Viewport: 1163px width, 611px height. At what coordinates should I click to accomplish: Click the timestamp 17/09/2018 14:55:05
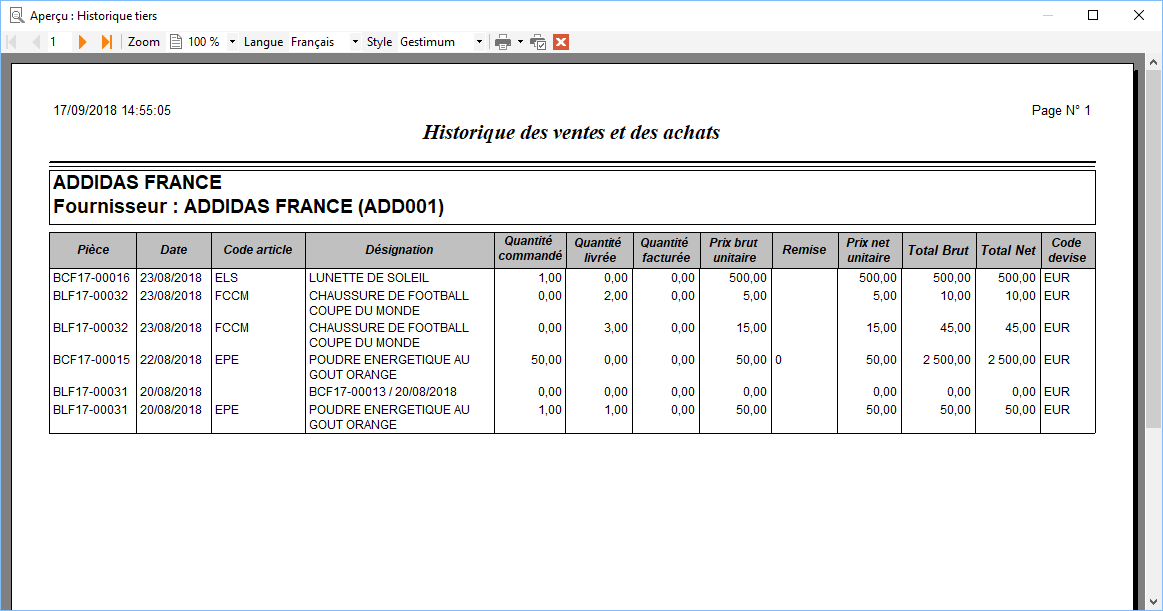tap(112, 110)
